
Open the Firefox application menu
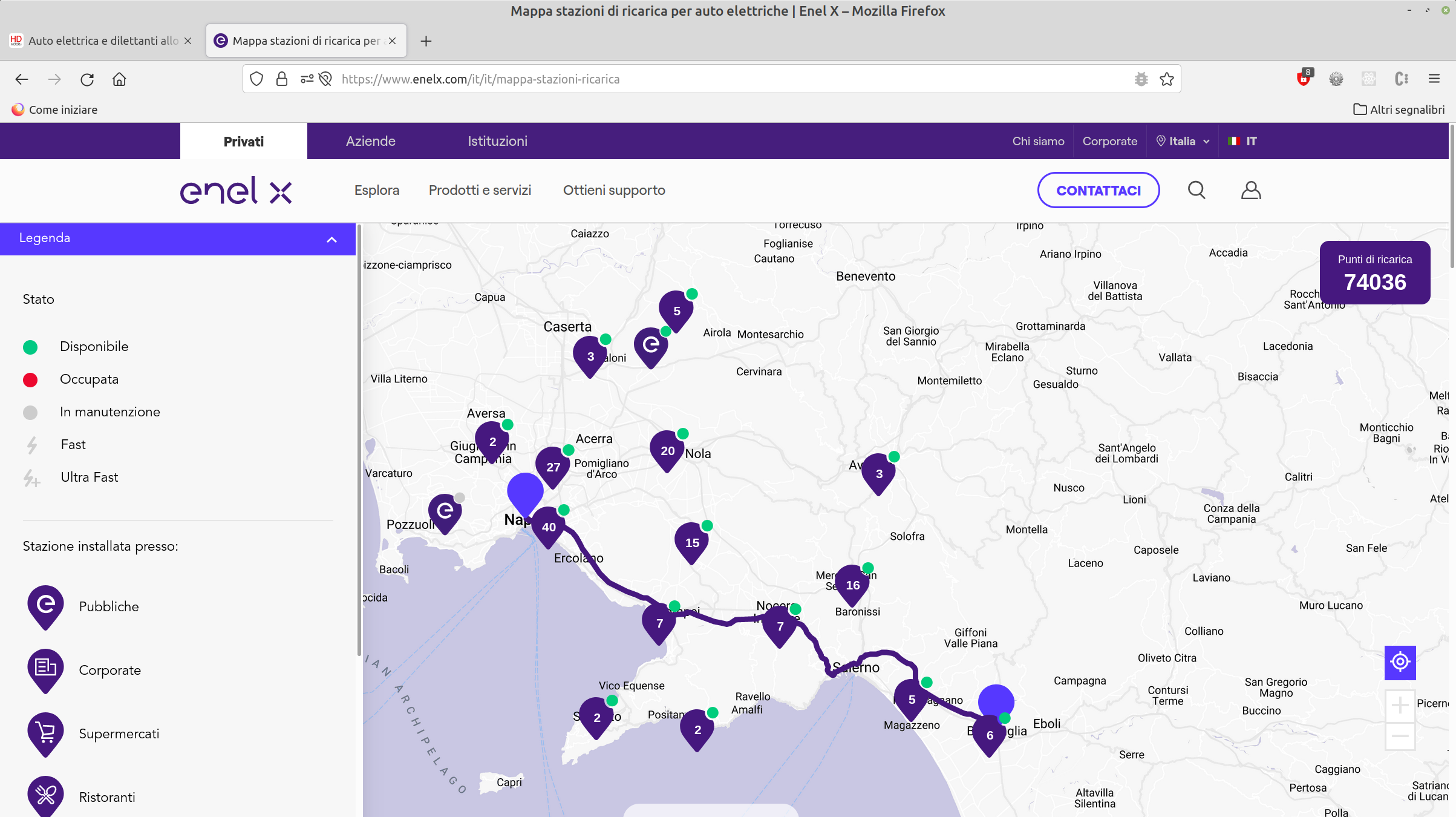1434,79
